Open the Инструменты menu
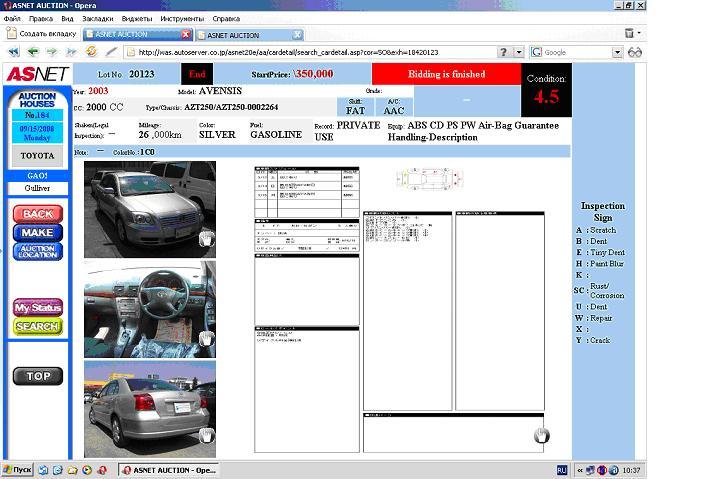 [x=182, y=19]
